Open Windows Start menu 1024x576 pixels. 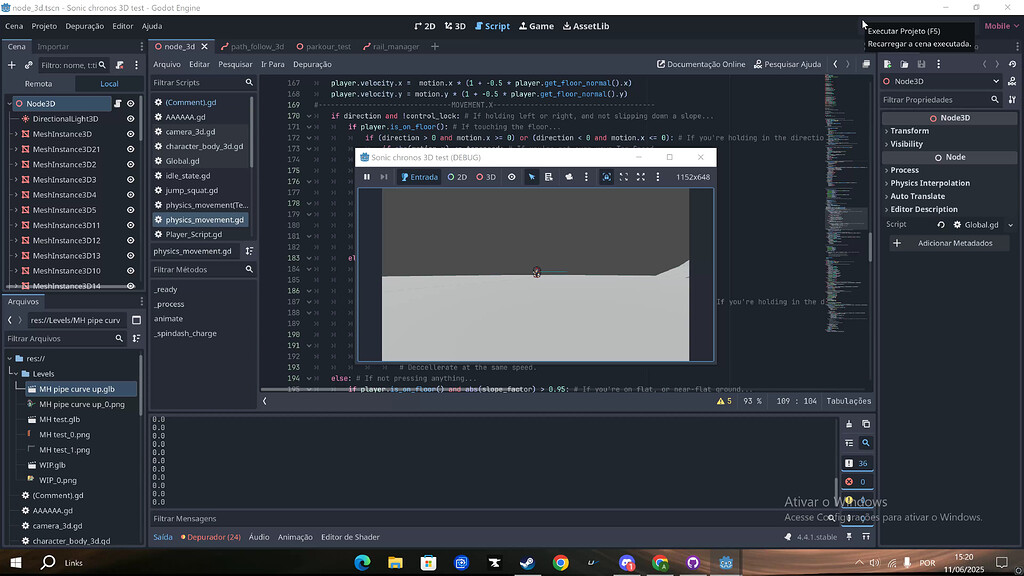16,562
